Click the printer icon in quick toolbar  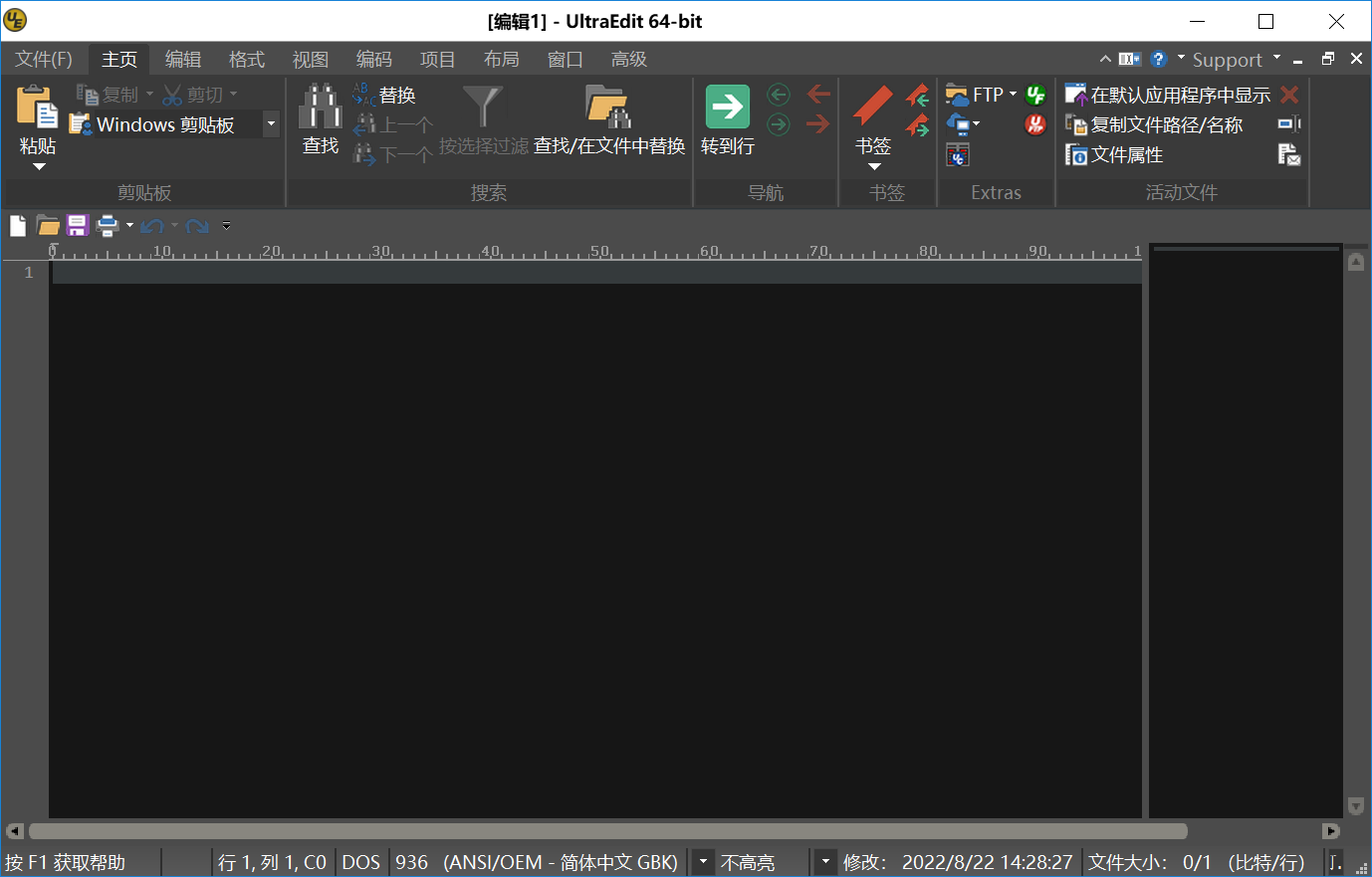point(108,226)
